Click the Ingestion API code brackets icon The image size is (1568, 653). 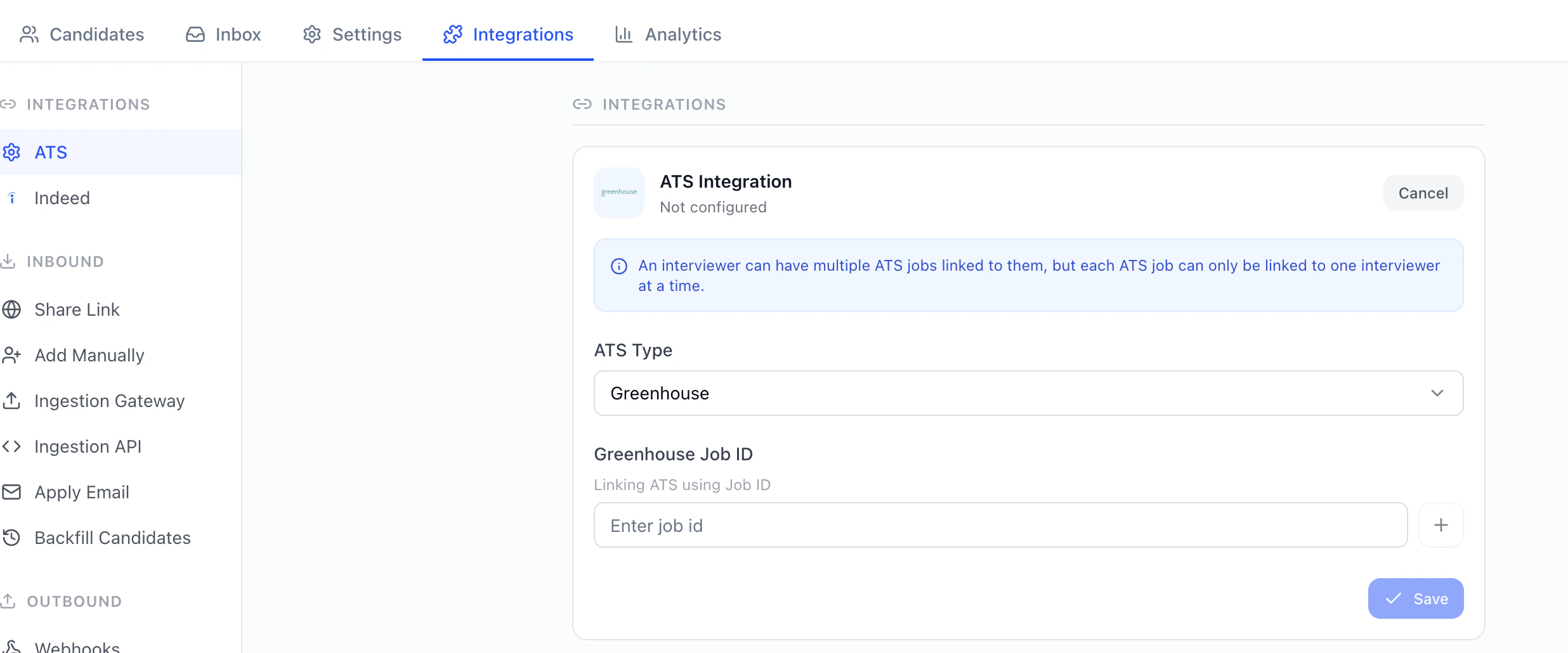pyautogui.click(x=11, y=446)
